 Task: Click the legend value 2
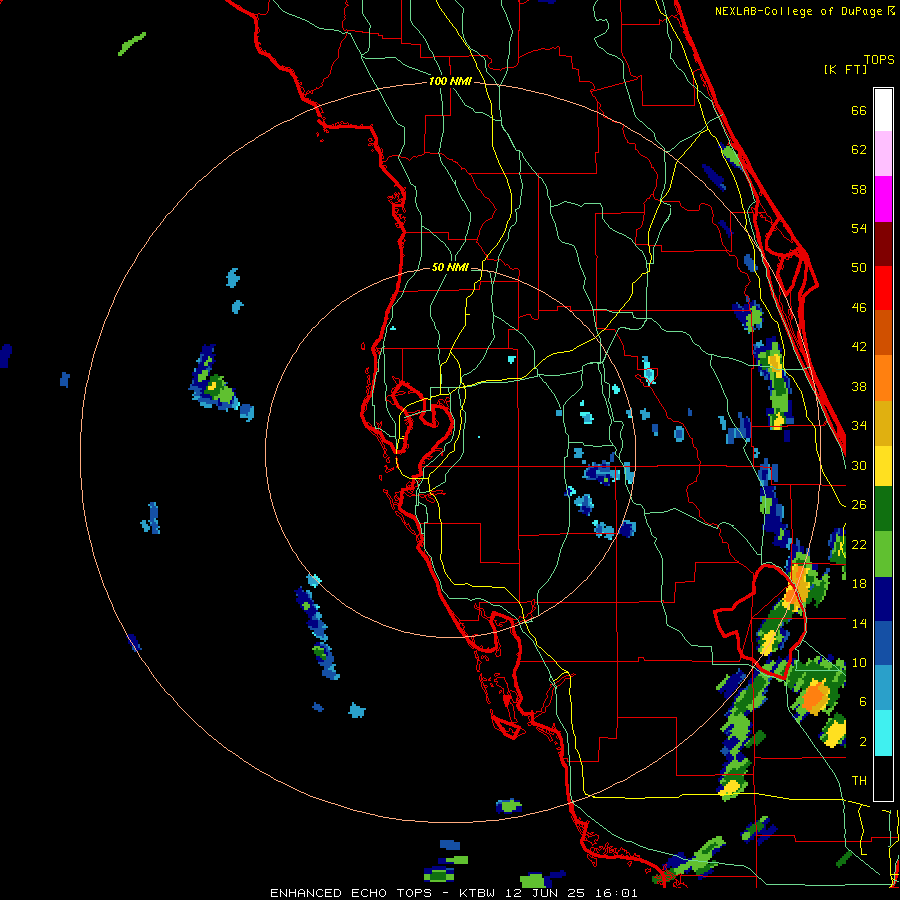863,742
